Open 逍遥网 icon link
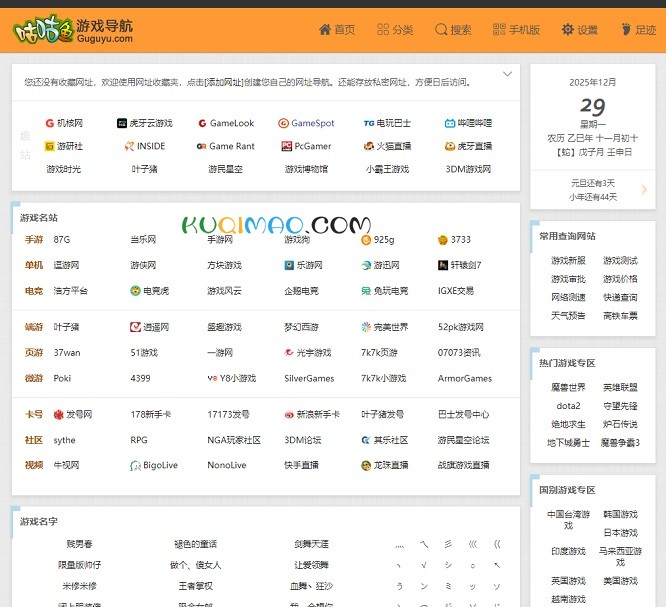 [x=150, y=327]
